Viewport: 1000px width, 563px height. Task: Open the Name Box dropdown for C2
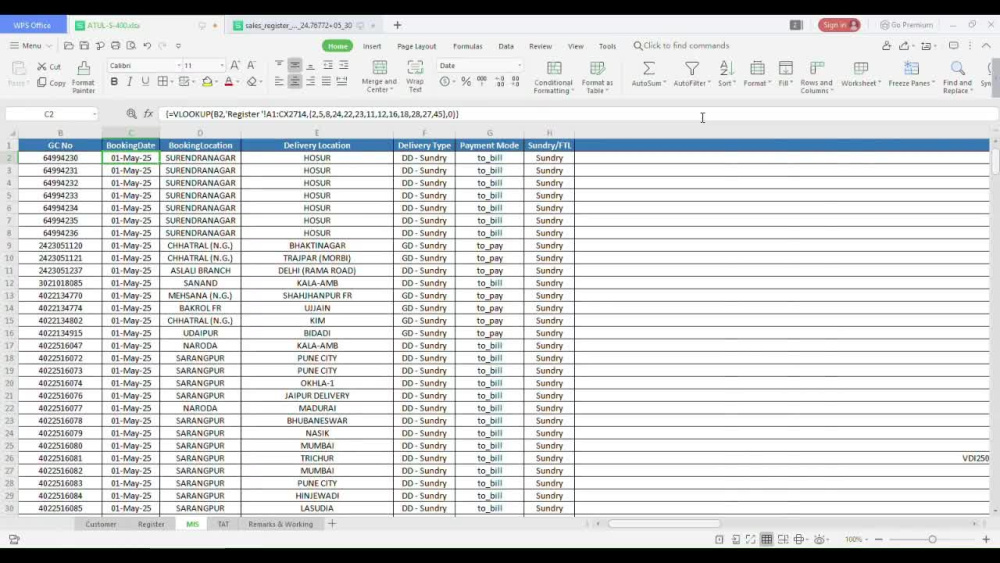[94, 114]
